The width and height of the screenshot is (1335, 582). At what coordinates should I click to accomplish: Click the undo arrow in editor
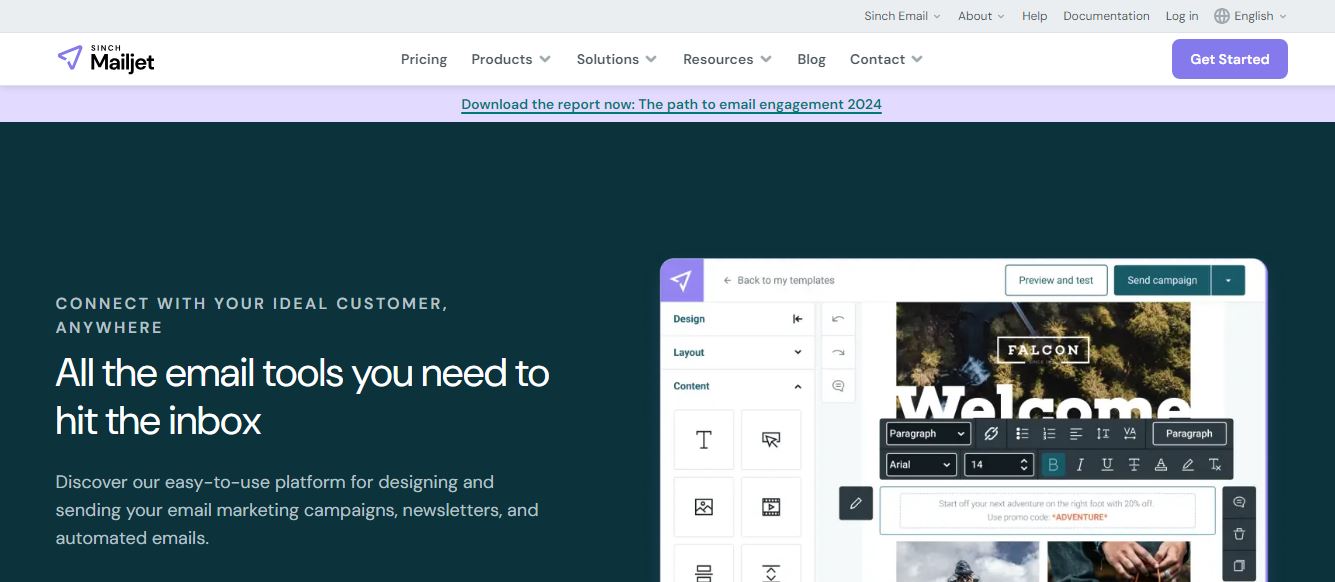[x=838, y=319]
